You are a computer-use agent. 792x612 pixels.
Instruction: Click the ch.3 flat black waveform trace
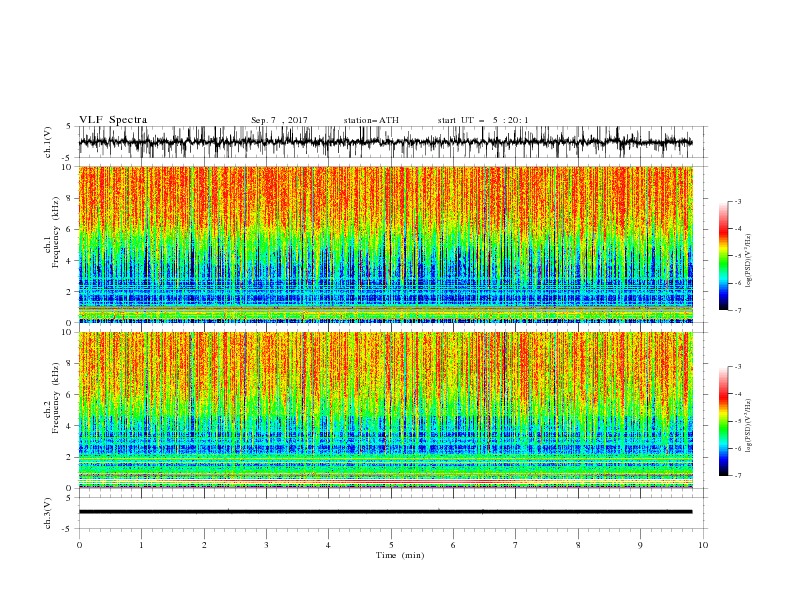385,512
